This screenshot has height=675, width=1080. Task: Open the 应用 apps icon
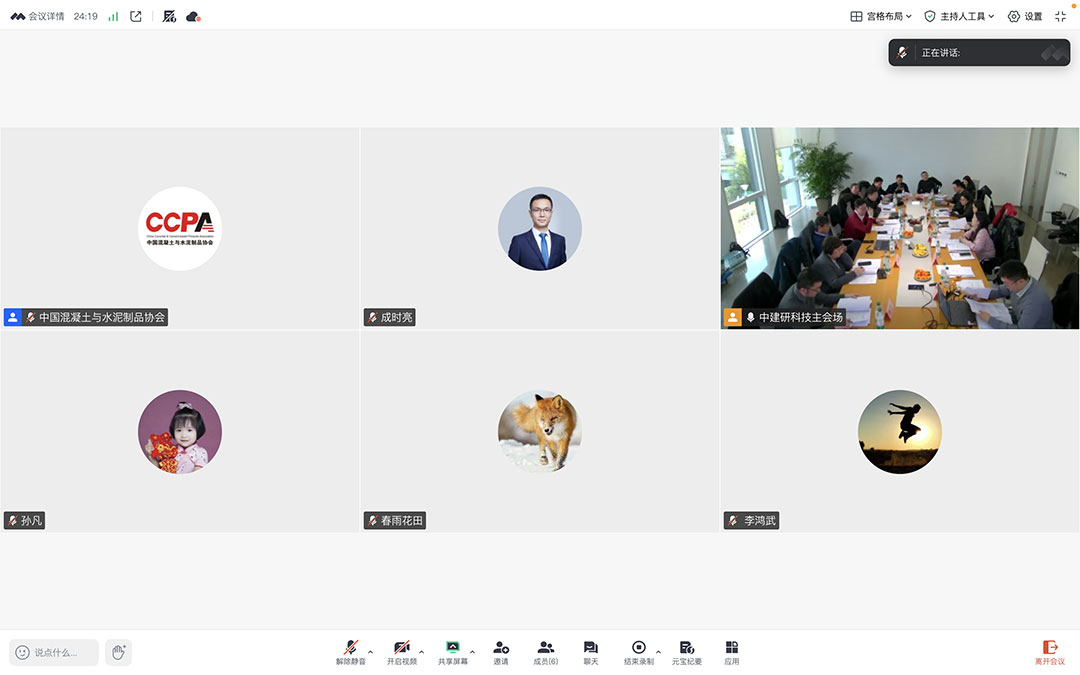click(x=732, y=652)
